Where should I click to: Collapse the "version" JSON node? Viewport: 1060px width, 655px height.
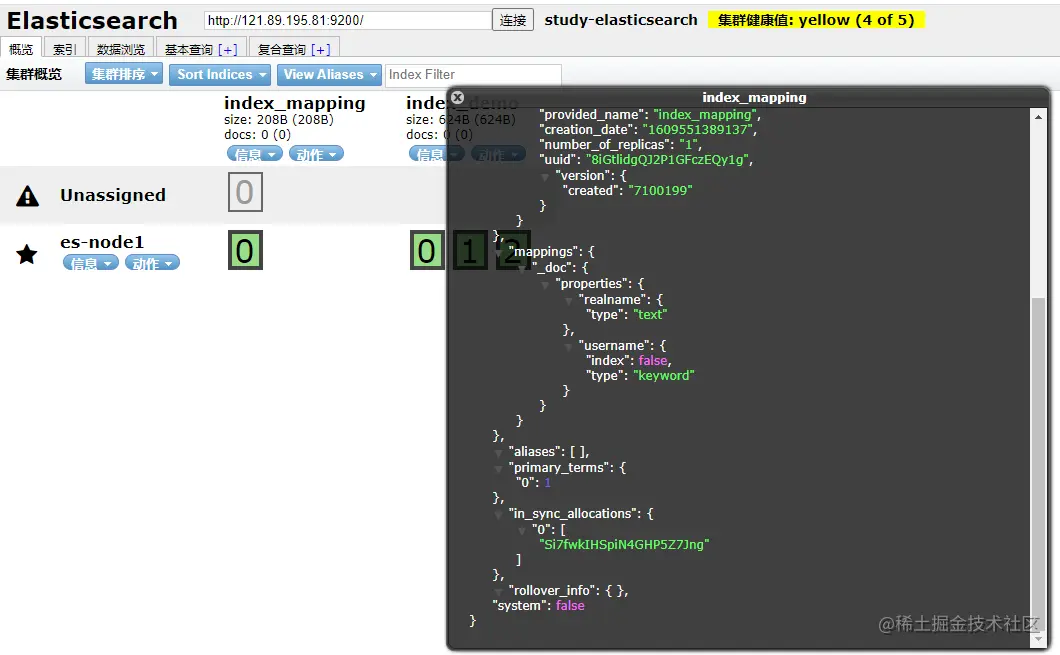point(545,176)
